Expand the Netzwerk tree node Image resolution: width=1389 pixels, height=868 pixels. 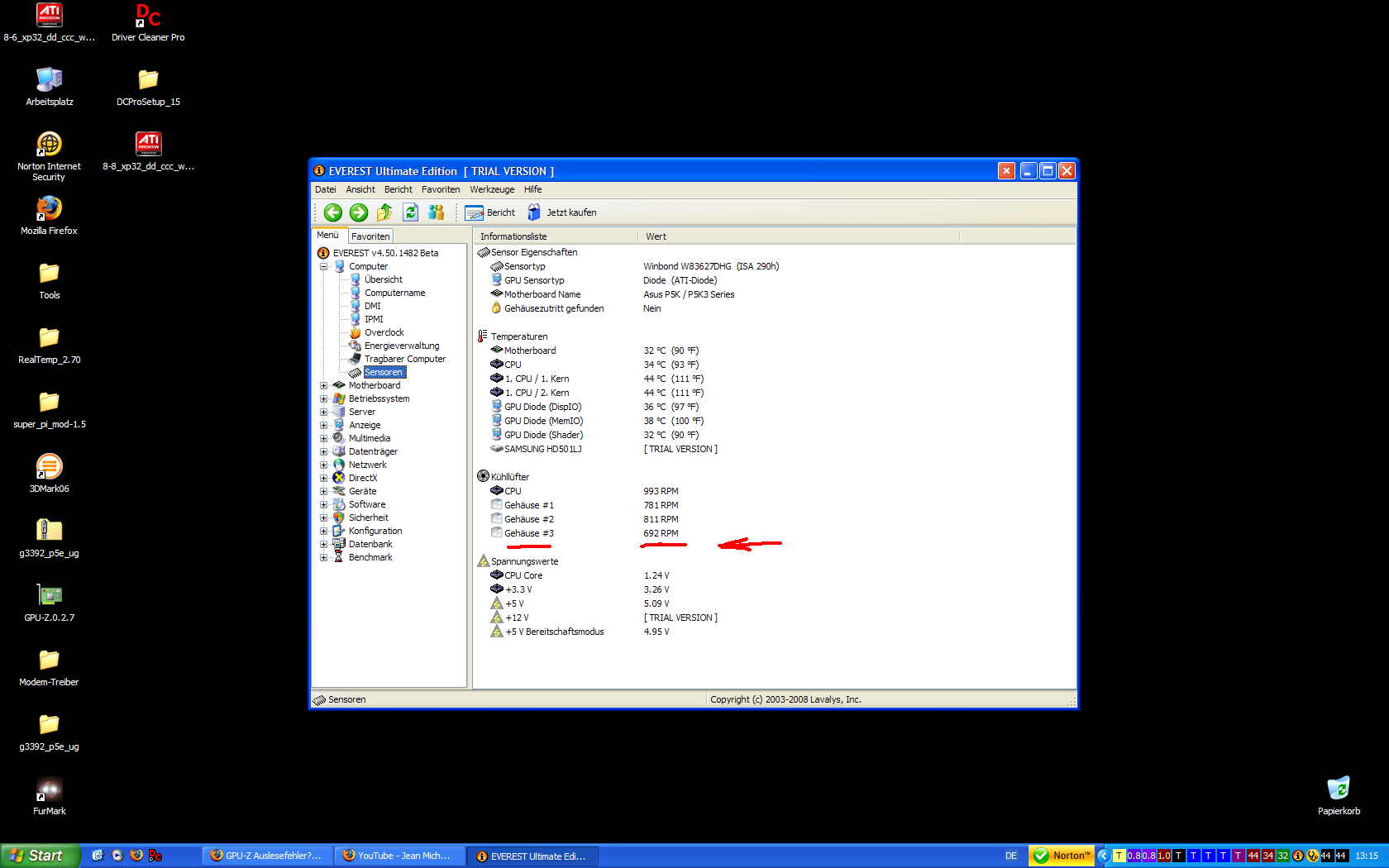coord(324,465)
